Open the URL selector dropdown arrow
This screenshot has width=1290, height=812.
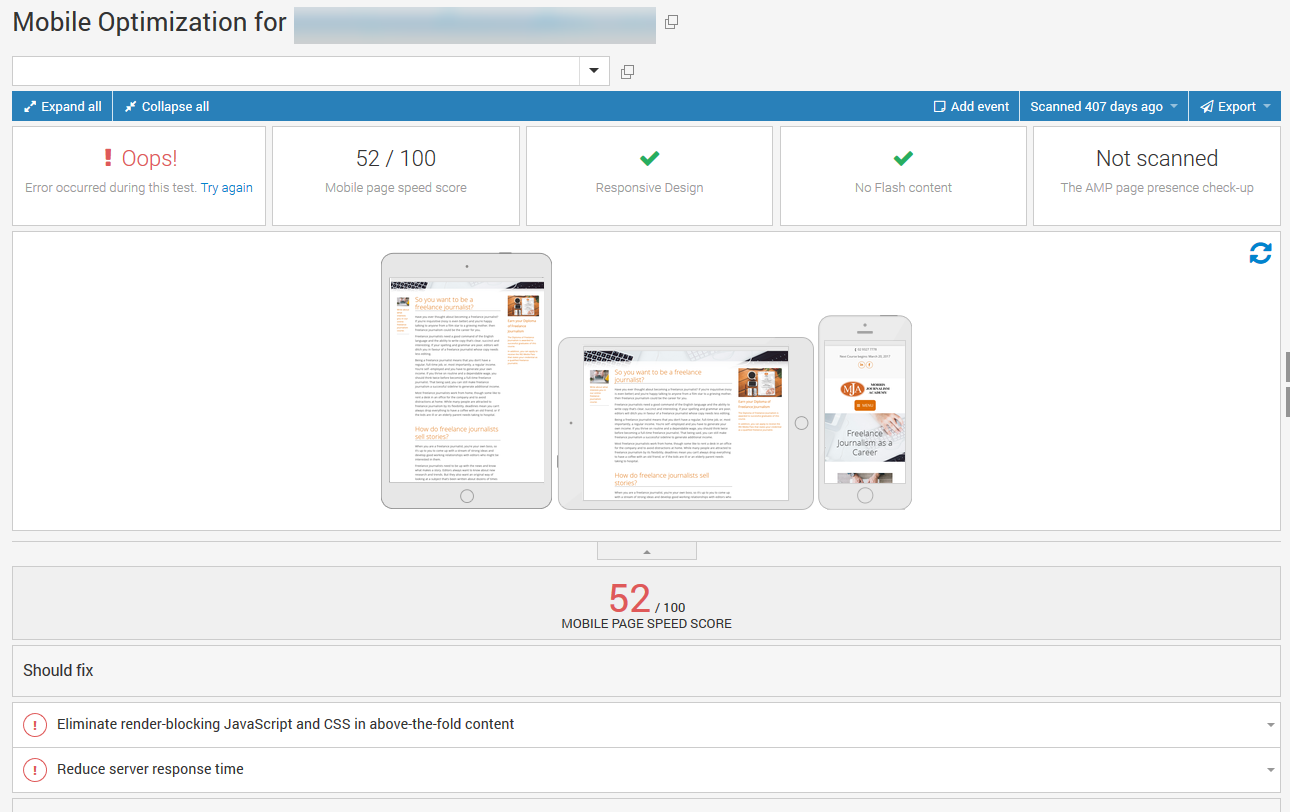pyautogui.click(x=594, y=71)
